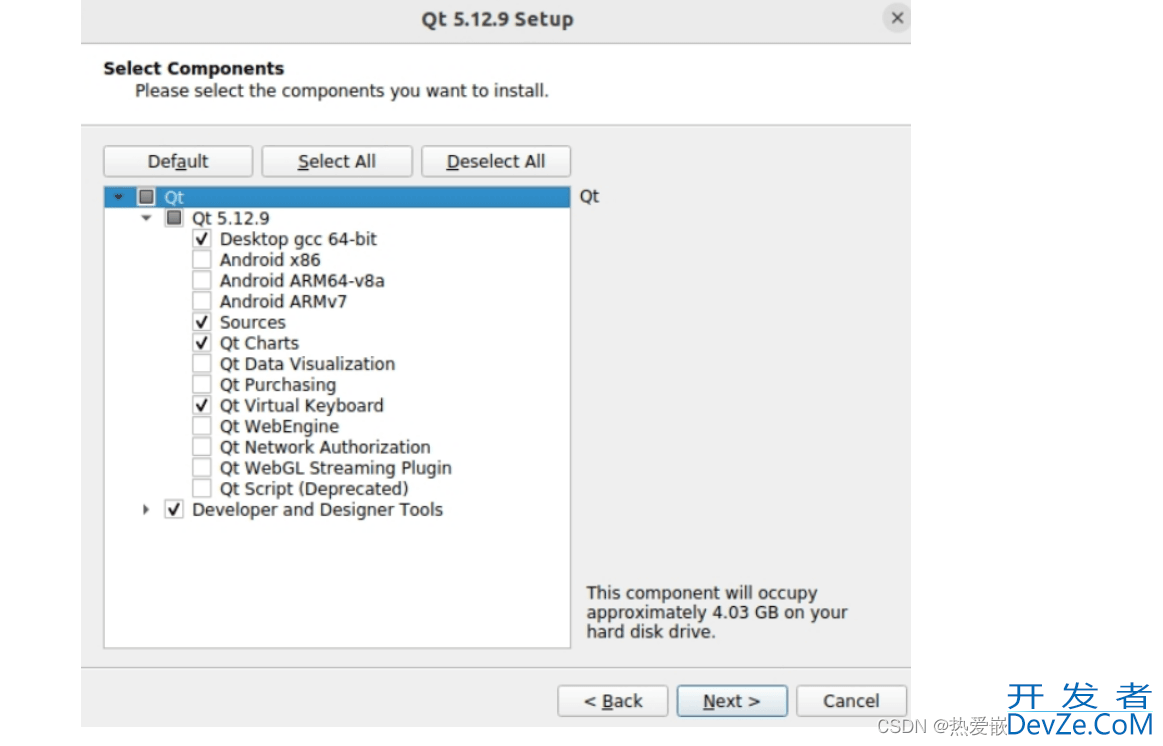The height and width of the screenshot is (746, 1163).
Task: Toggle the Qt 5.12.9 checkbox
Action: click(x=174, y=218)
